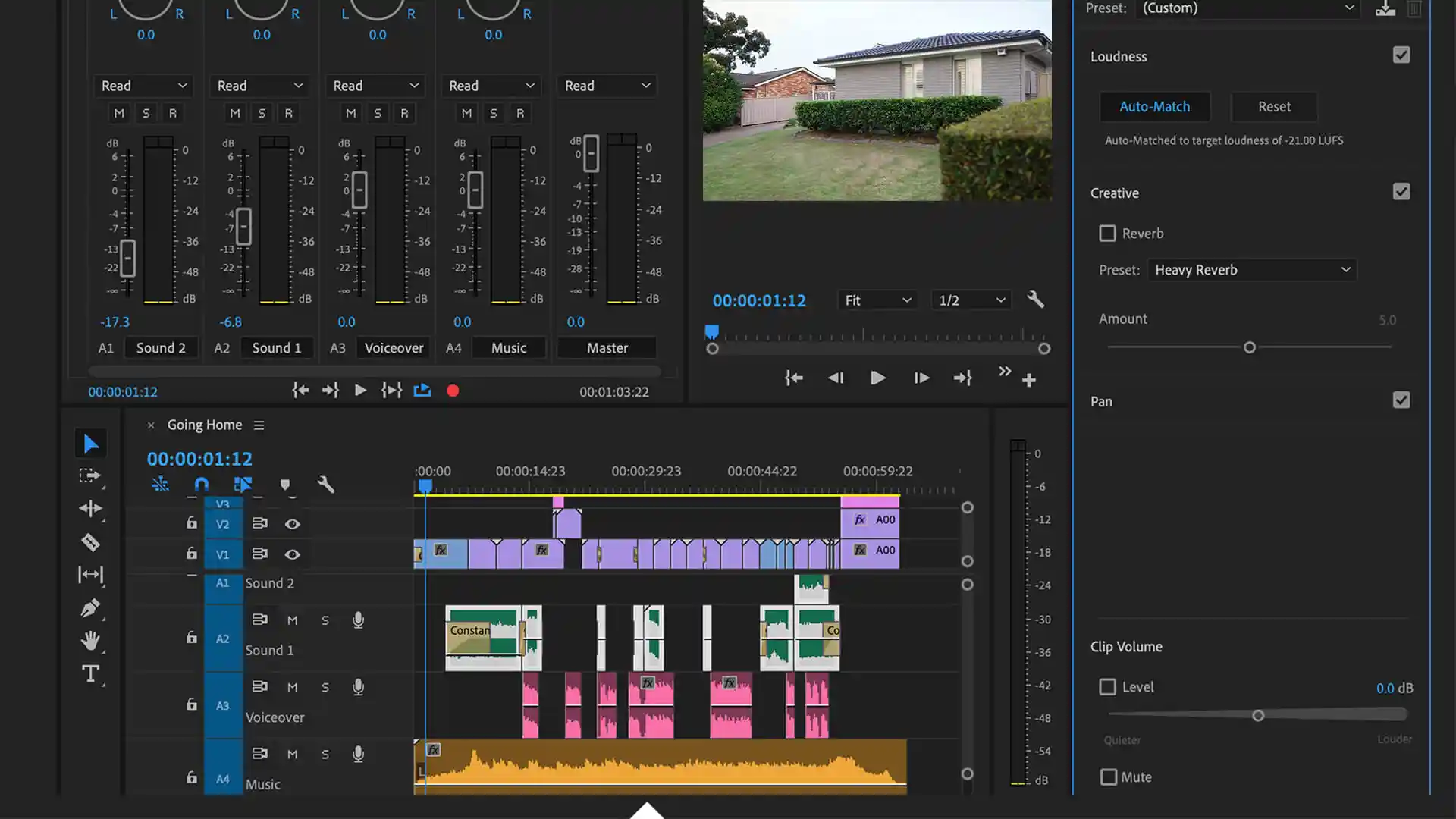
Task: Open the Going Home sequence panel menu
Action: click(259, 425)
